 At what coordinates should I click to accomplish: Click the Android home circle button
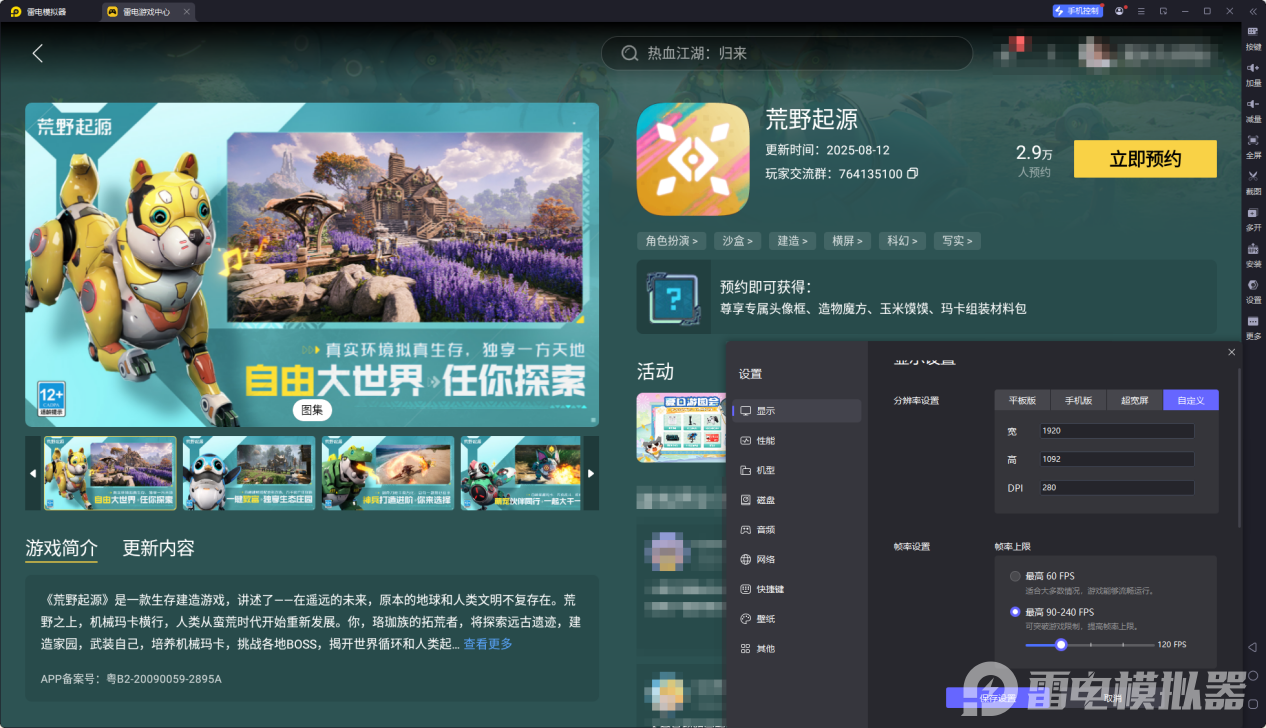pos(1253,675)
